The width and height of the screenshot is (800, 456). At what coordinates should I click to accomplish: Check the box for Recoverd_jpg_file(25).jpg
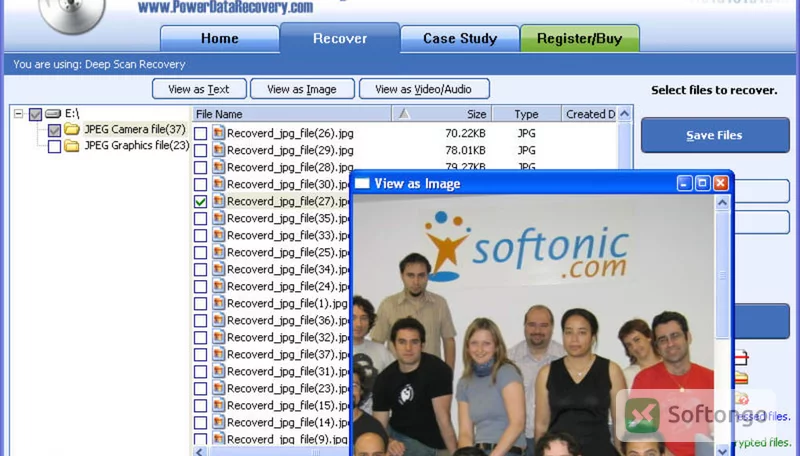click(201, 252)
